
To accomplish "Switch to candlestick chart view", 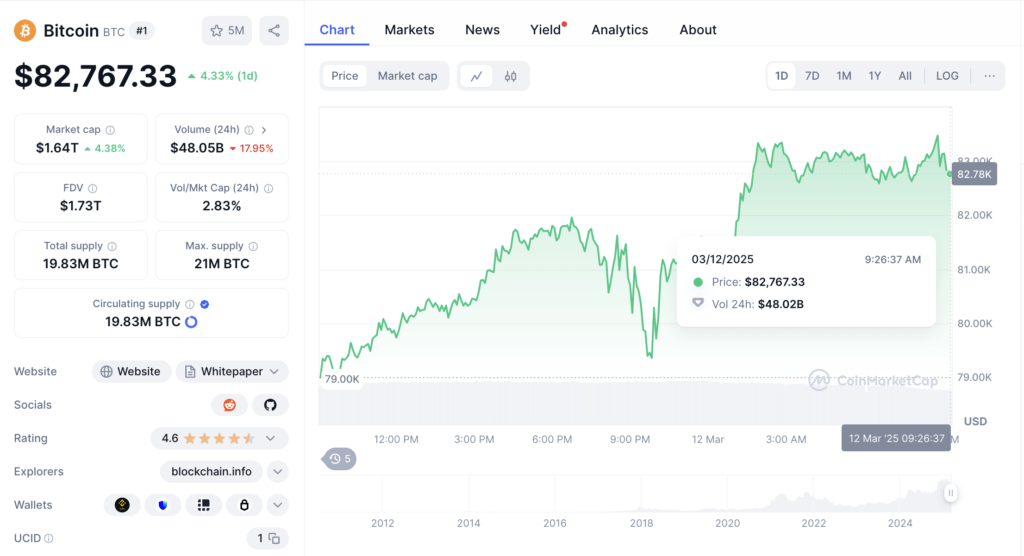I will [x=511, y=76].
